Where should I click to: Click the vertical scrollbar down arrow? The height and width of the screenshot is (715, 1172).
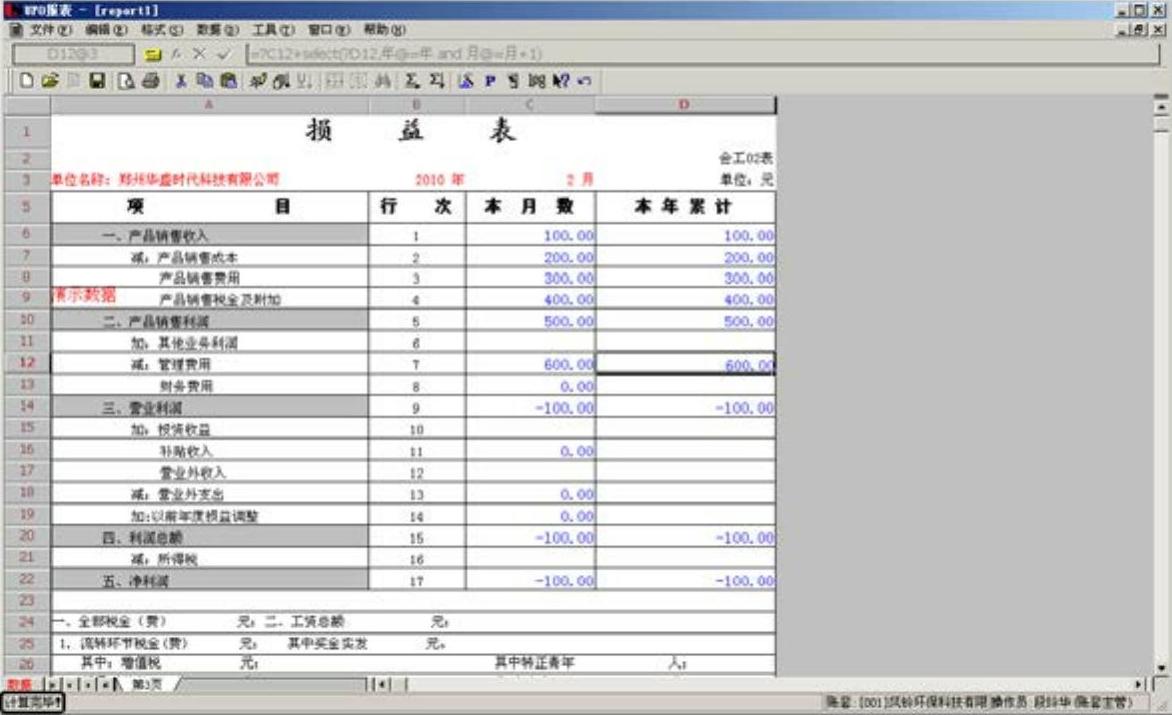tap(1161, 667)
